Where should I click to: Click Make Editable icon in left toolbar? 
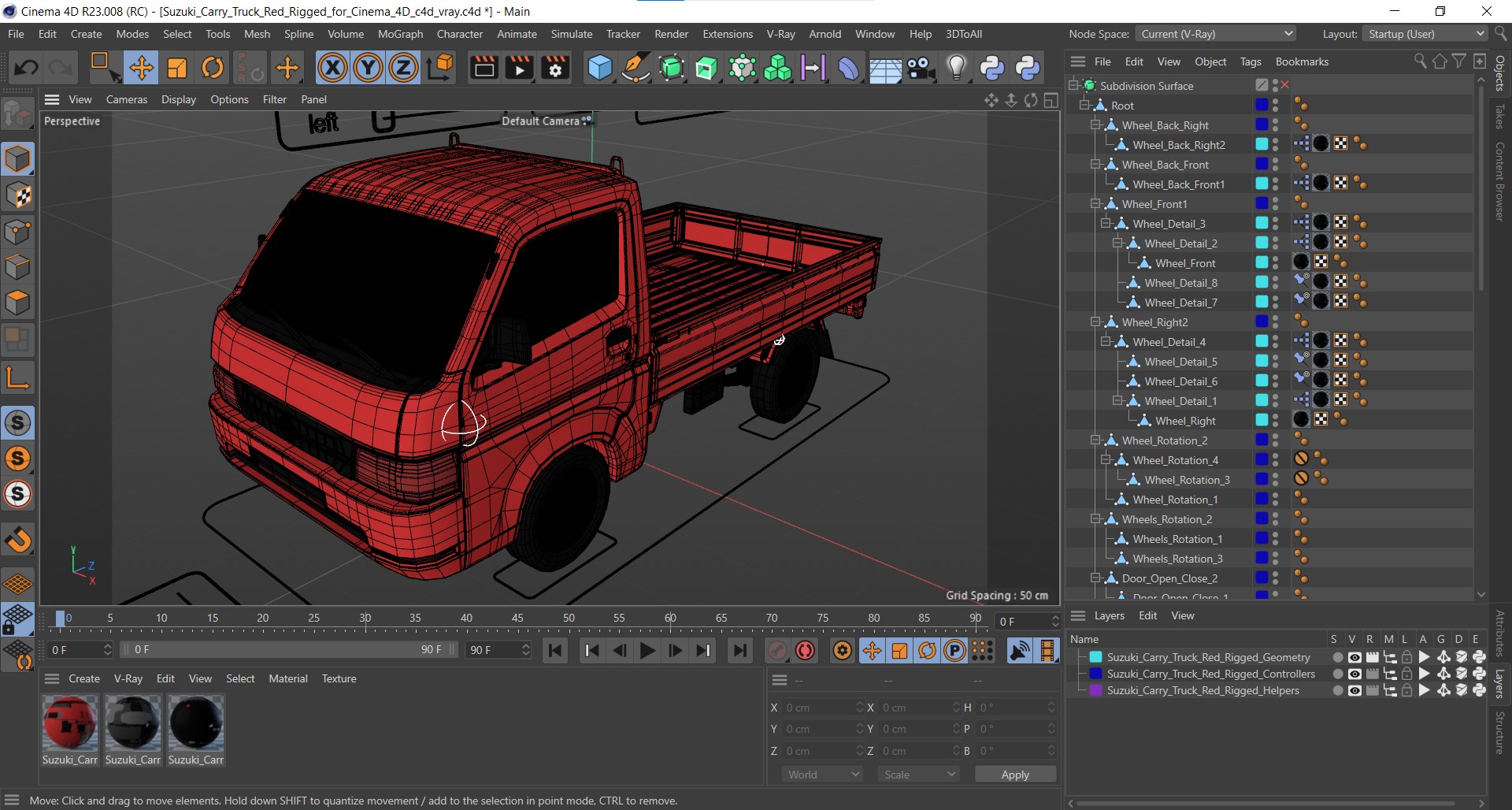pos(18,114)
